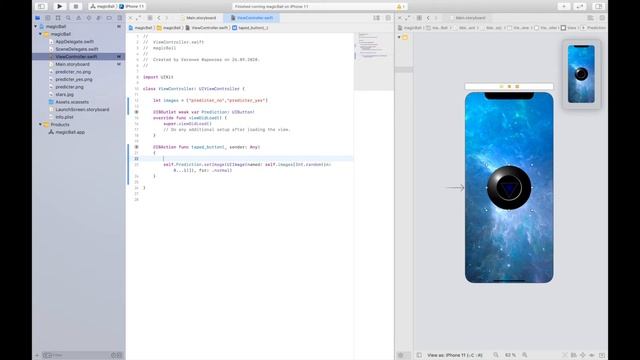The height and width of the screenshot is (360, 640).
Task: Open AppDelegate.swift in navigator
Action: point(74,42)
